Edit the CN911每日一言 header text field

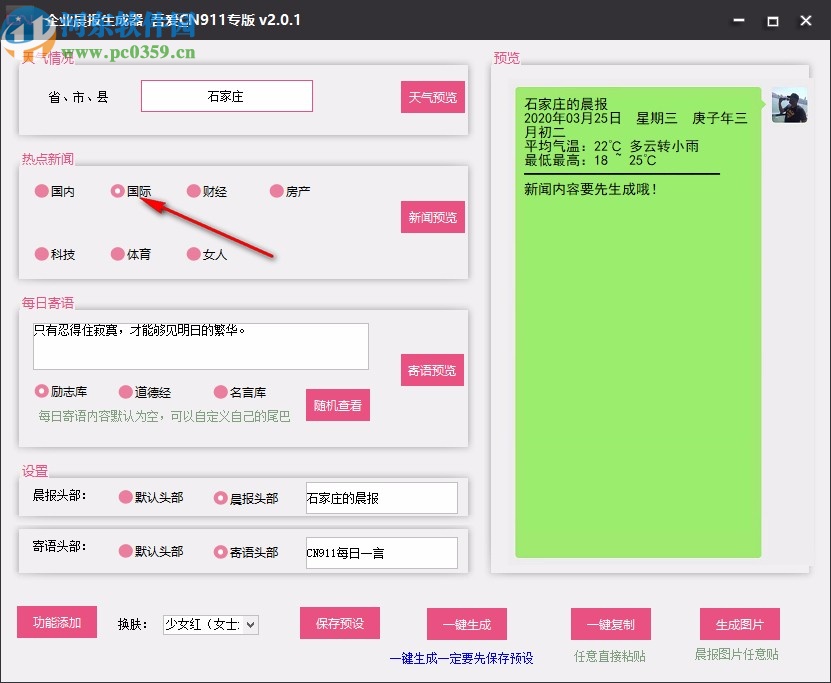click(x=381, y=551)
